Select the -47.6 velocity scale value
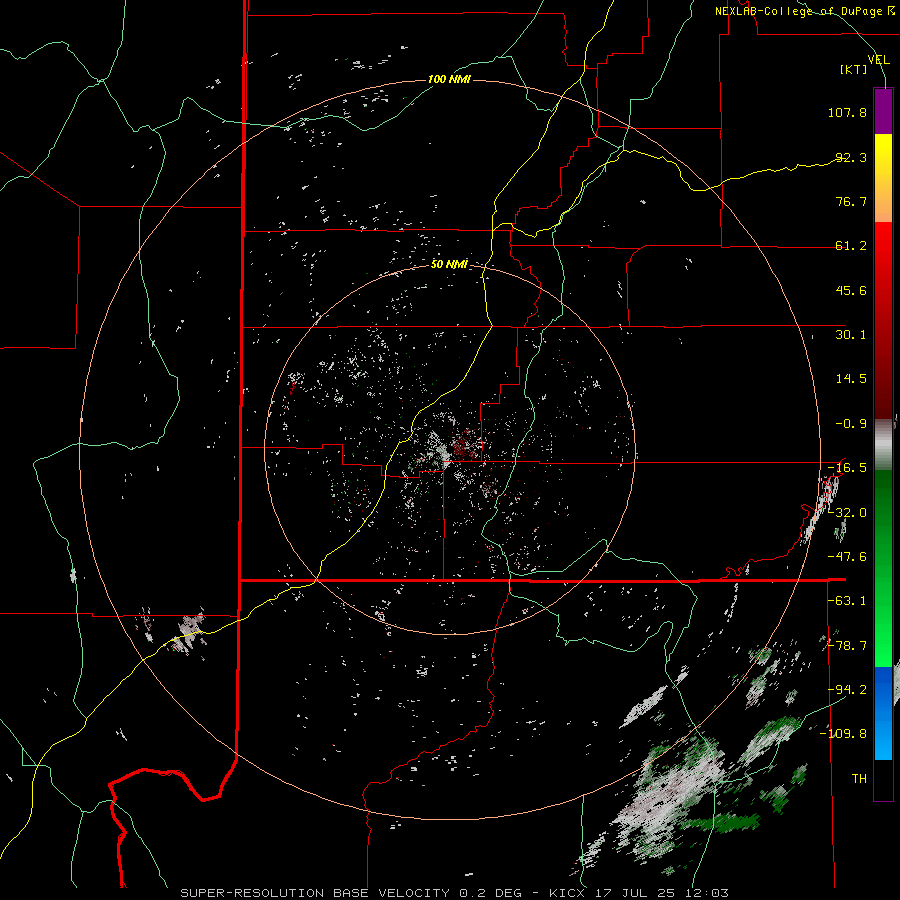Image resolution: width=900 pixels, height=900 pixels. coord(847,557)
